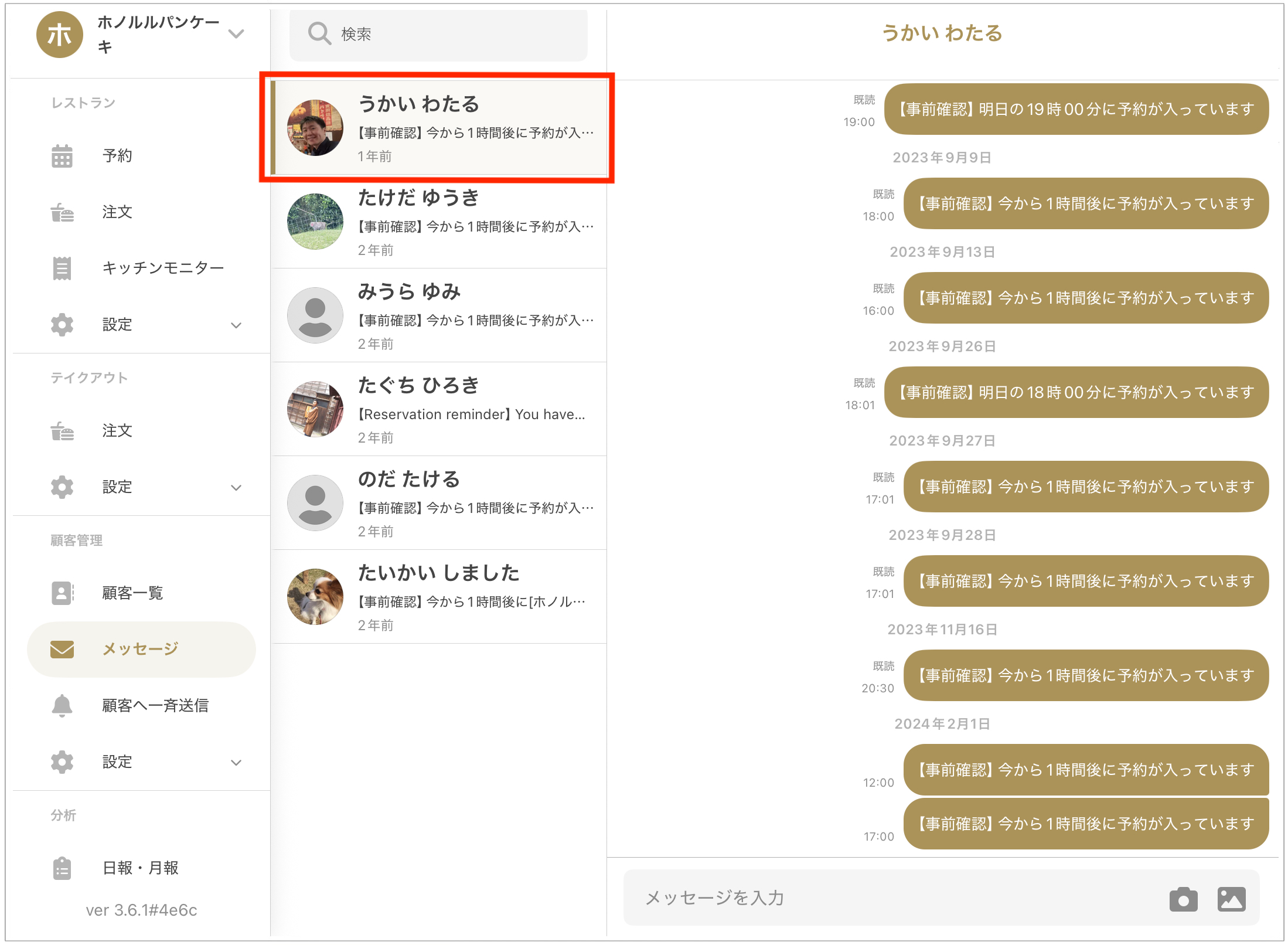
Task: Click the restaurant 注文 food icon
Action: [62, 212]
